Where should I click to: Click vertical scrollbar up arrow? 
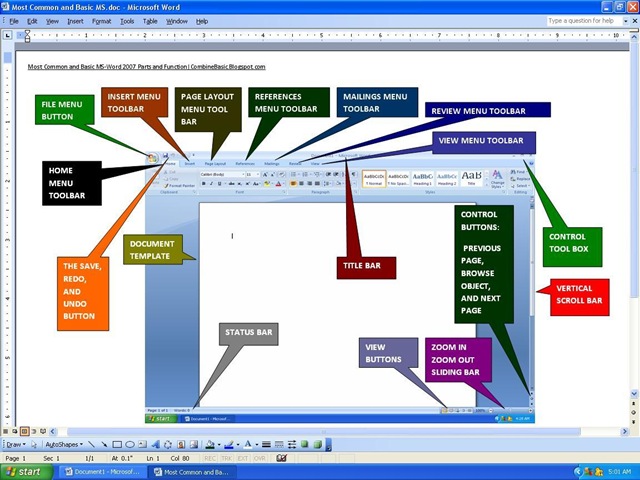tap(634, 37)
